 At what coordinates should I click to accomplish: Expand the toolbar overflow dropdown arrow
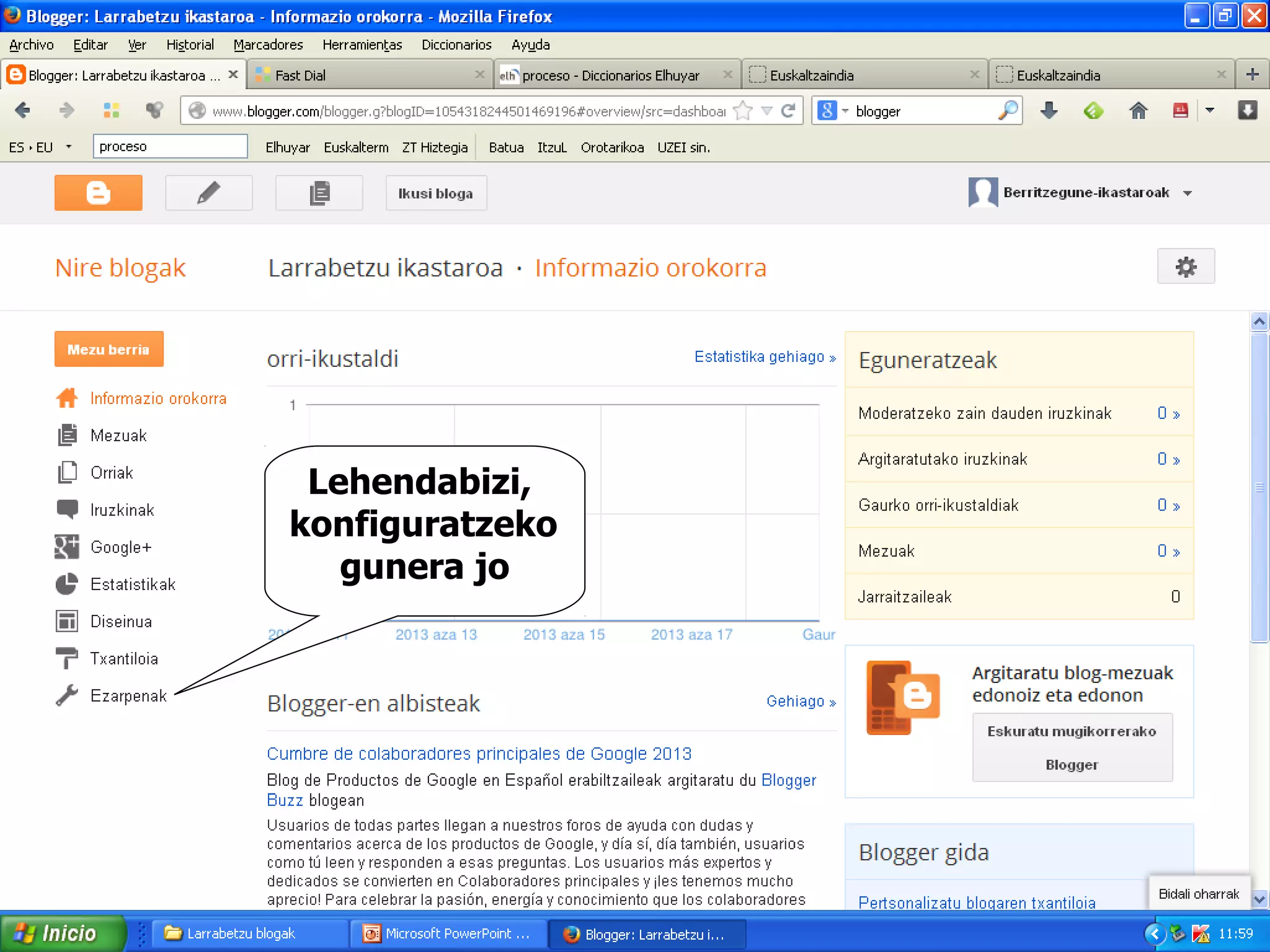click(x=1209, y=111)
